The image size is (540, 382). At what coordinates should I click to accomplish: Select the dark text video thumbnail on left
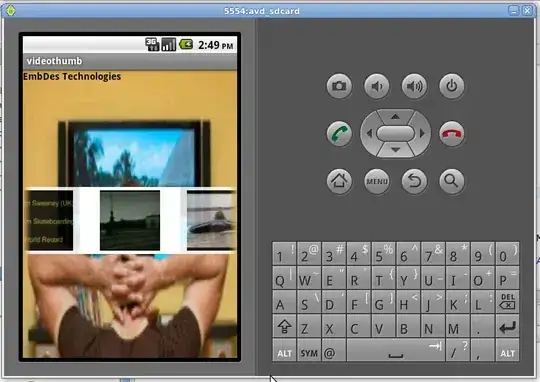[x=48, y=220]
